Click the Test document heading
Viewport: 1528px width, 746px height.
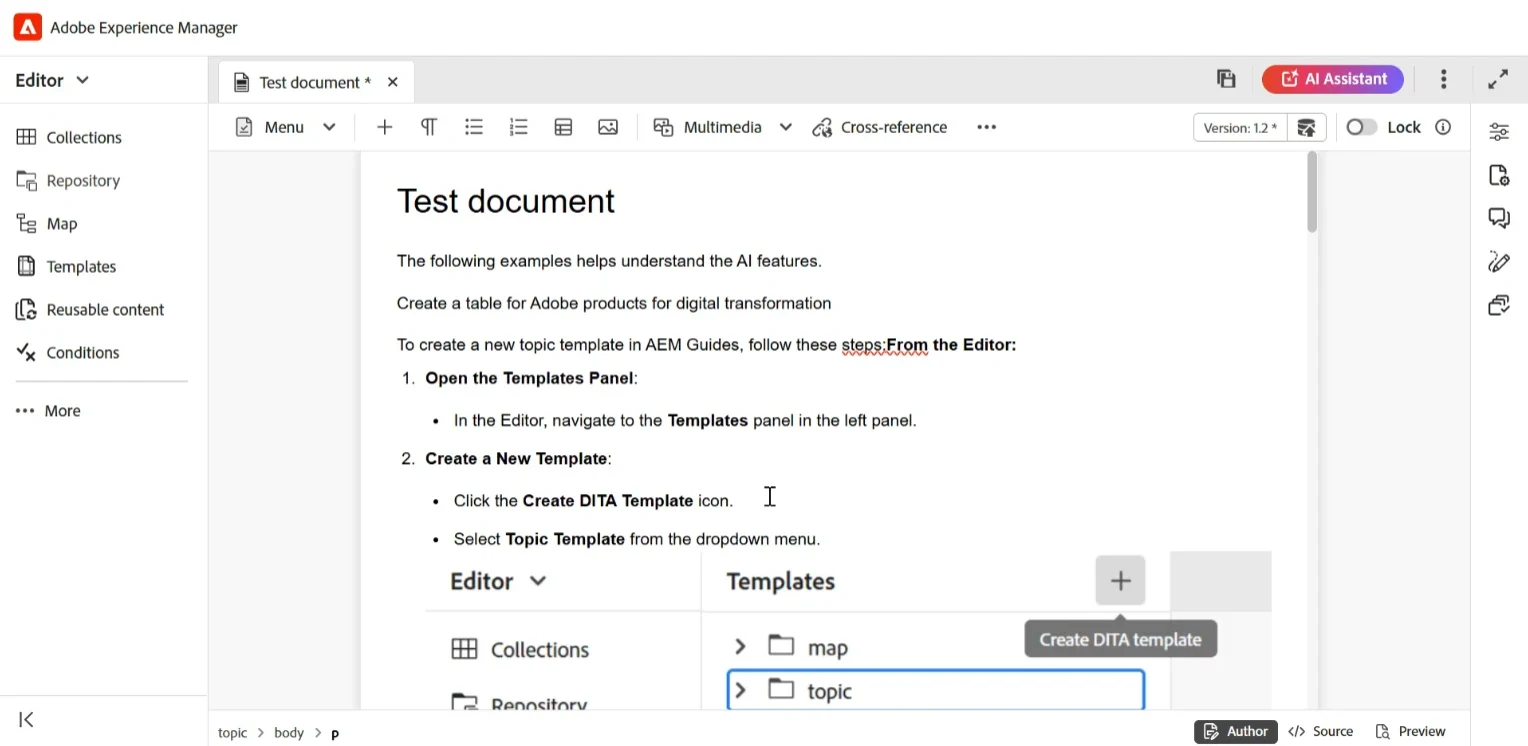506,201
